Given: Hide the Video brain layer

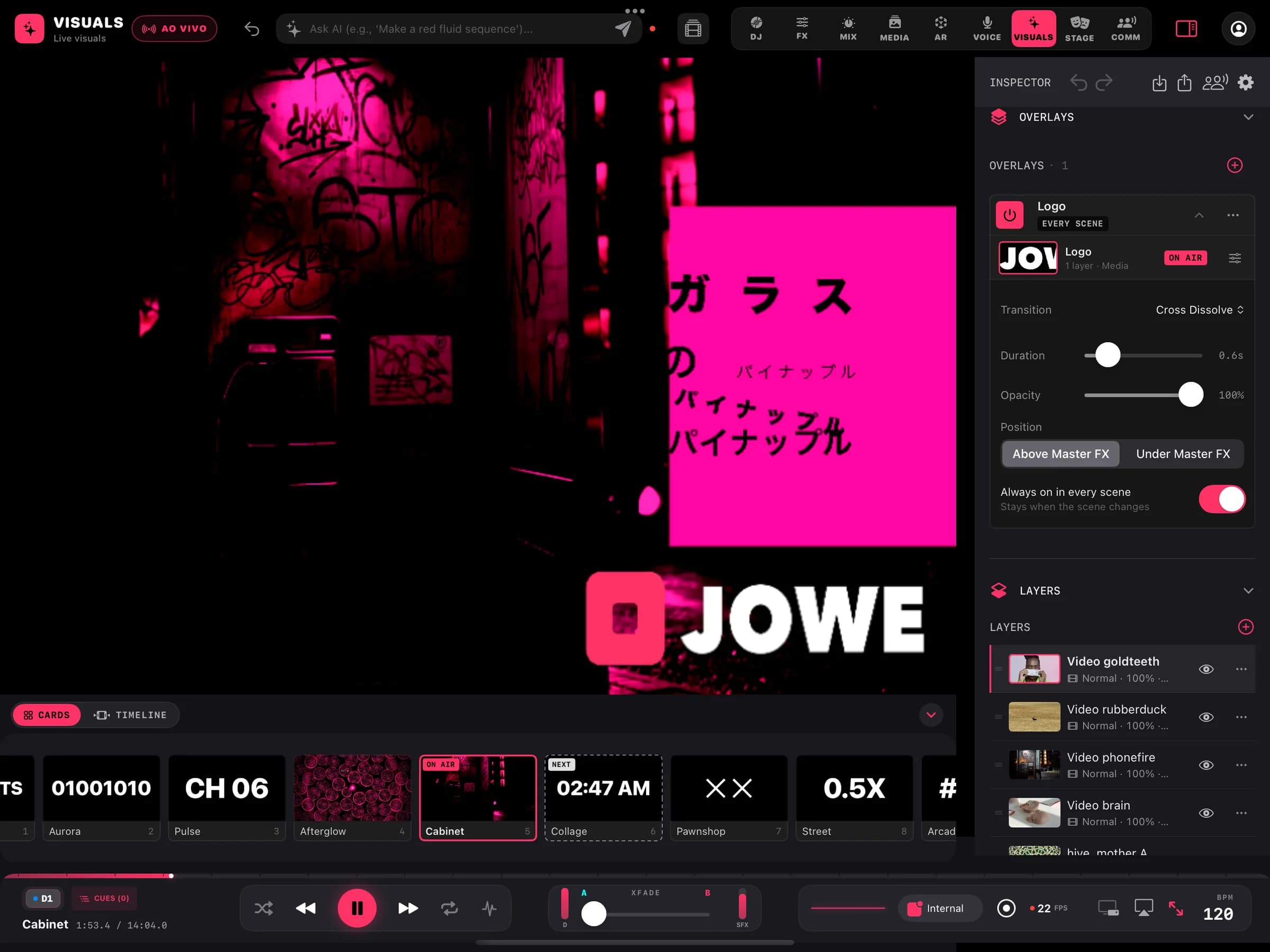Looking at the screenshot, I should [1205, 813].
